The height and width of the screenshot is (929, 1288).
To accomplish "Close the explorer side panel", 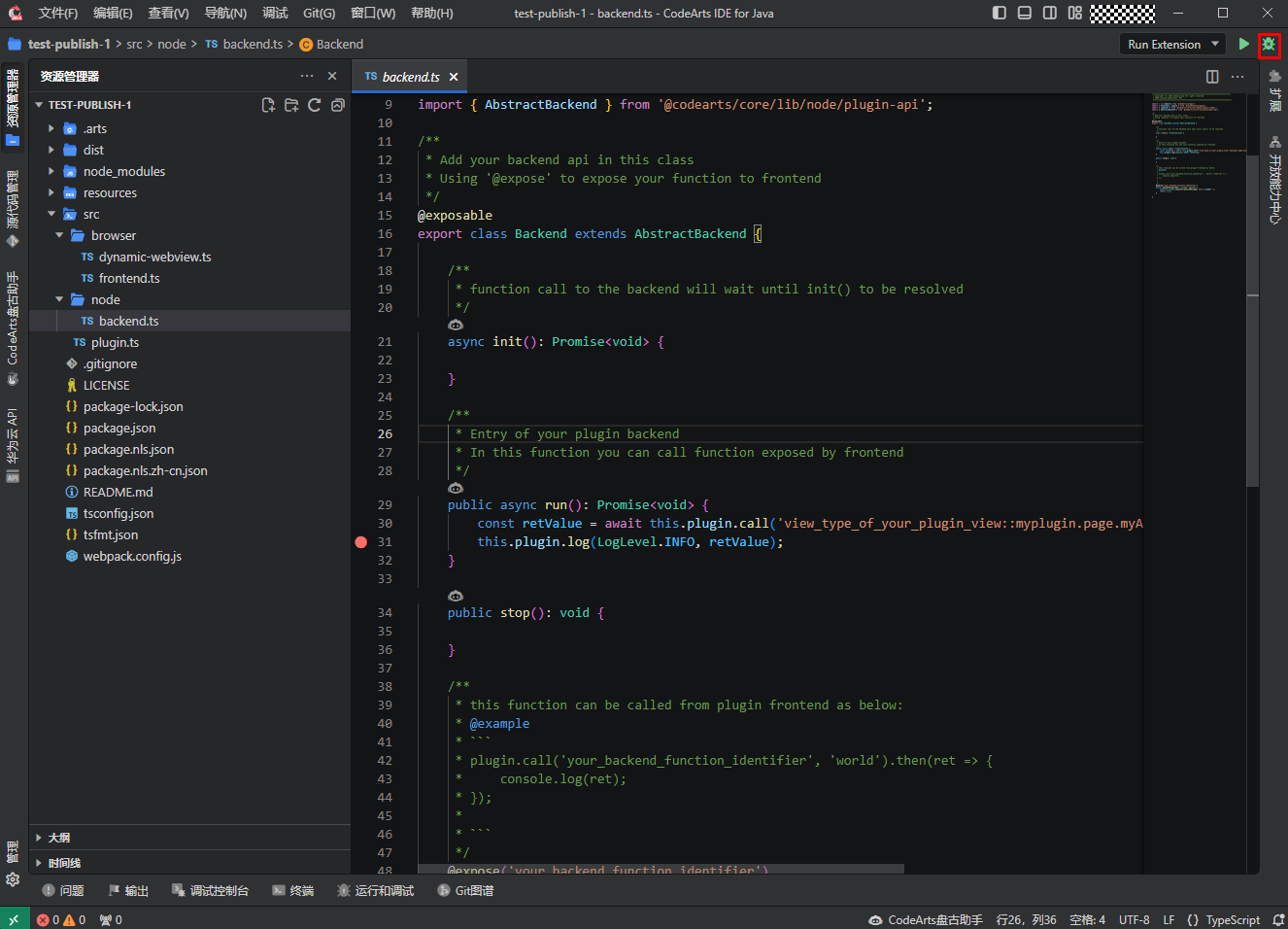I will (332, 76).
